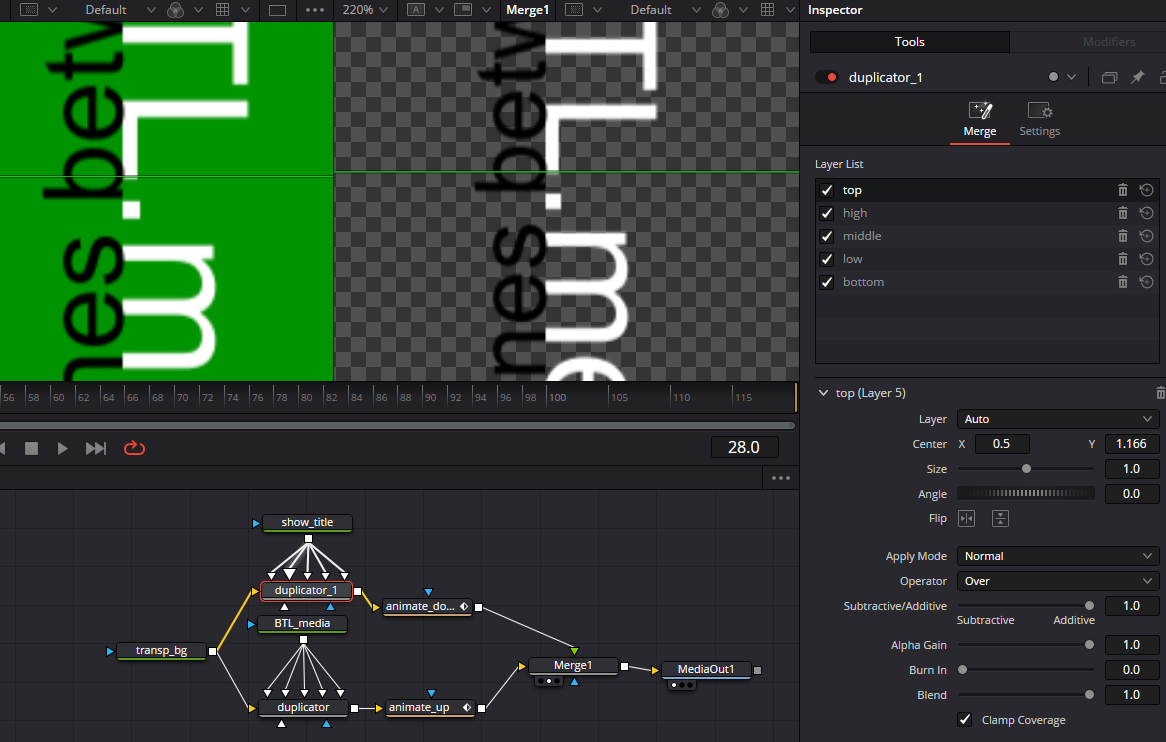Uncheck the 'high' layer checkbox
This screenshot has height=742, width=1166.
(x=827, y=213)
